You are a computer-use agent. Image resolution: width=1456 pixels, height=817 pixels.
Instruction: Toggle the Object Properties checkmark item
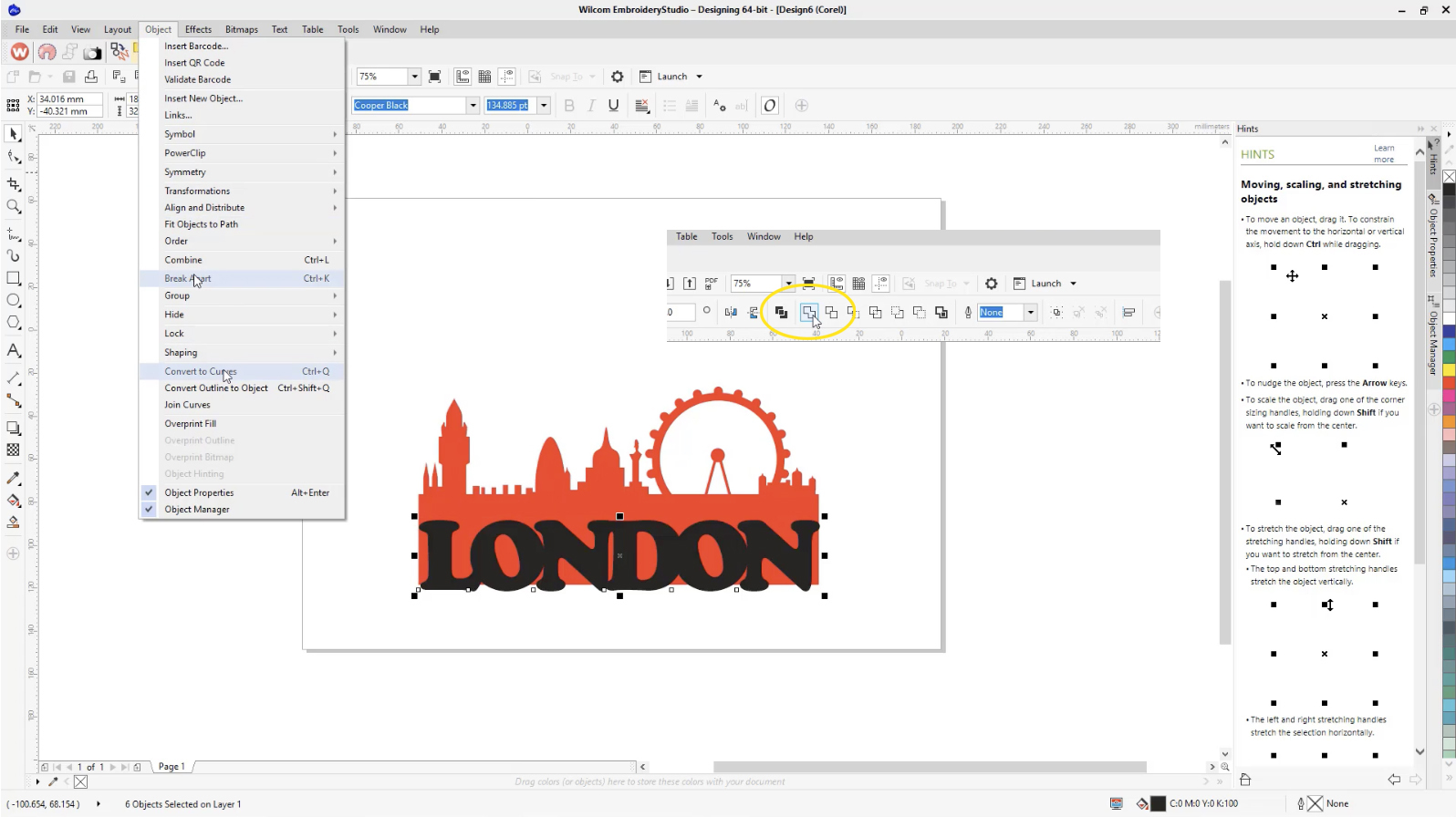point(199,492)
